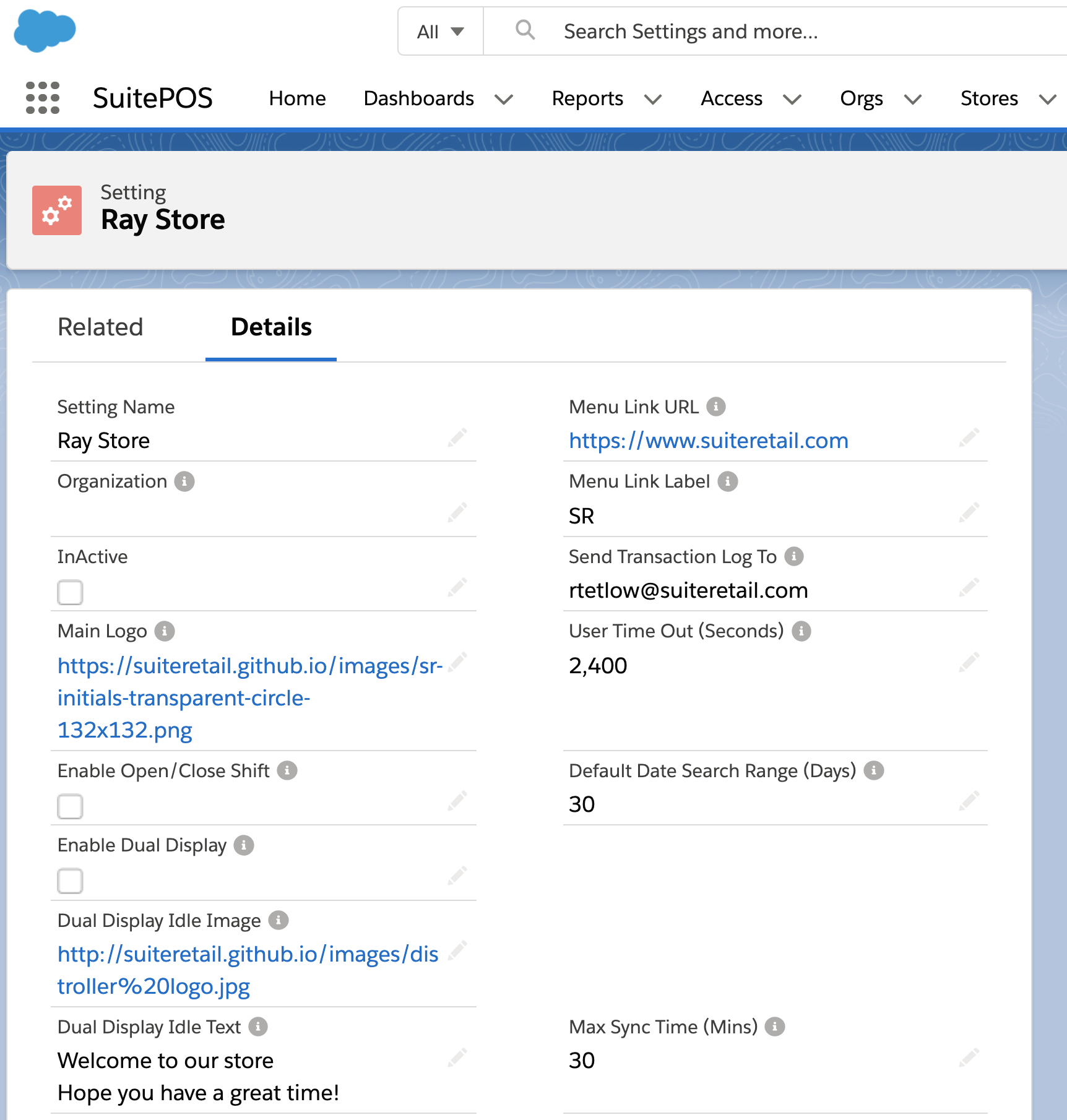Click the Ray Store record heading
1067x1120 pixels.
[x=163, y=220]
